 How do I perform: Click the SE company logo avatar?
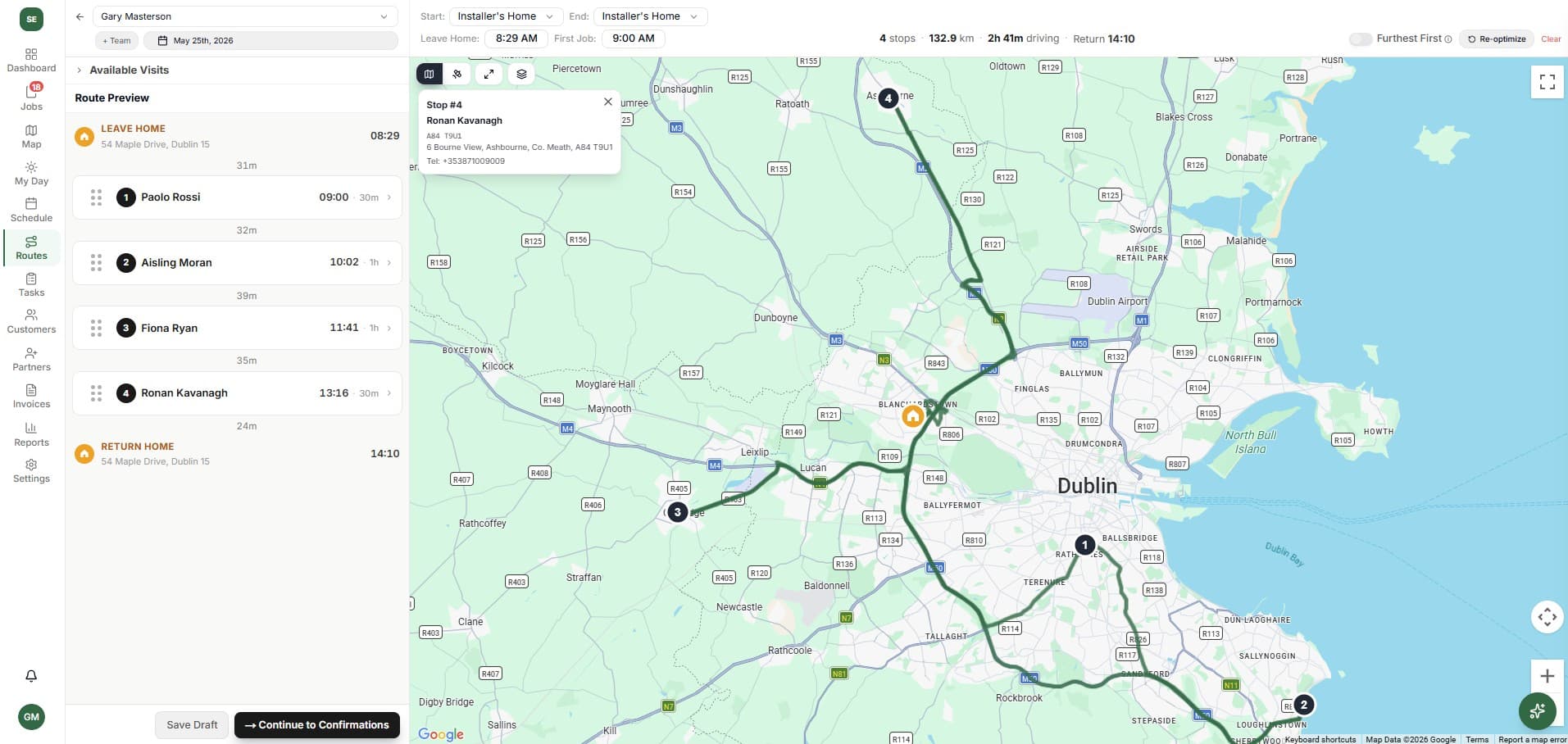tap(31, 19)
